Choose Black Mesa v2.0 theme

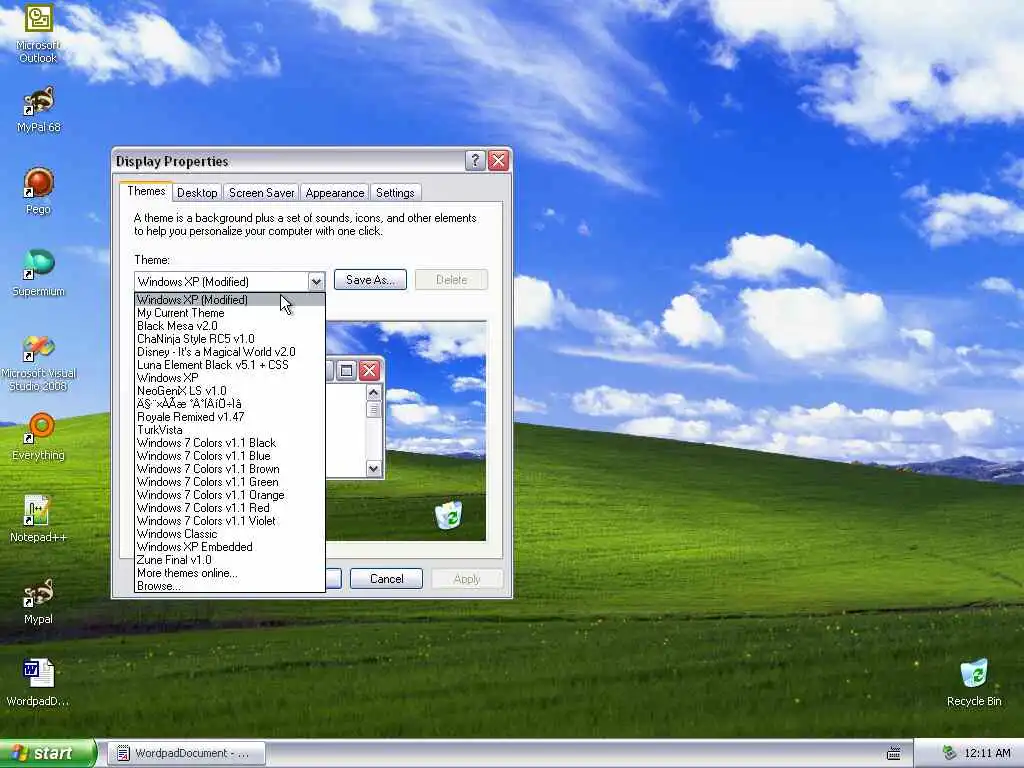pos(229,326)
